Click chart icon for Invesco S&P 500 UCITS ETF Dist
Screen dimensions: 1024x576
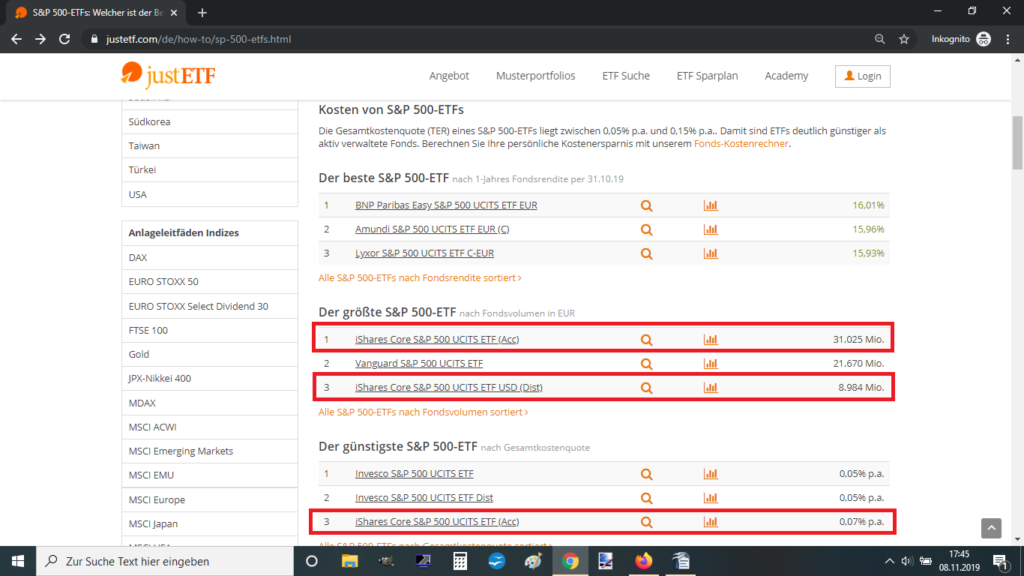pos(711,498)
